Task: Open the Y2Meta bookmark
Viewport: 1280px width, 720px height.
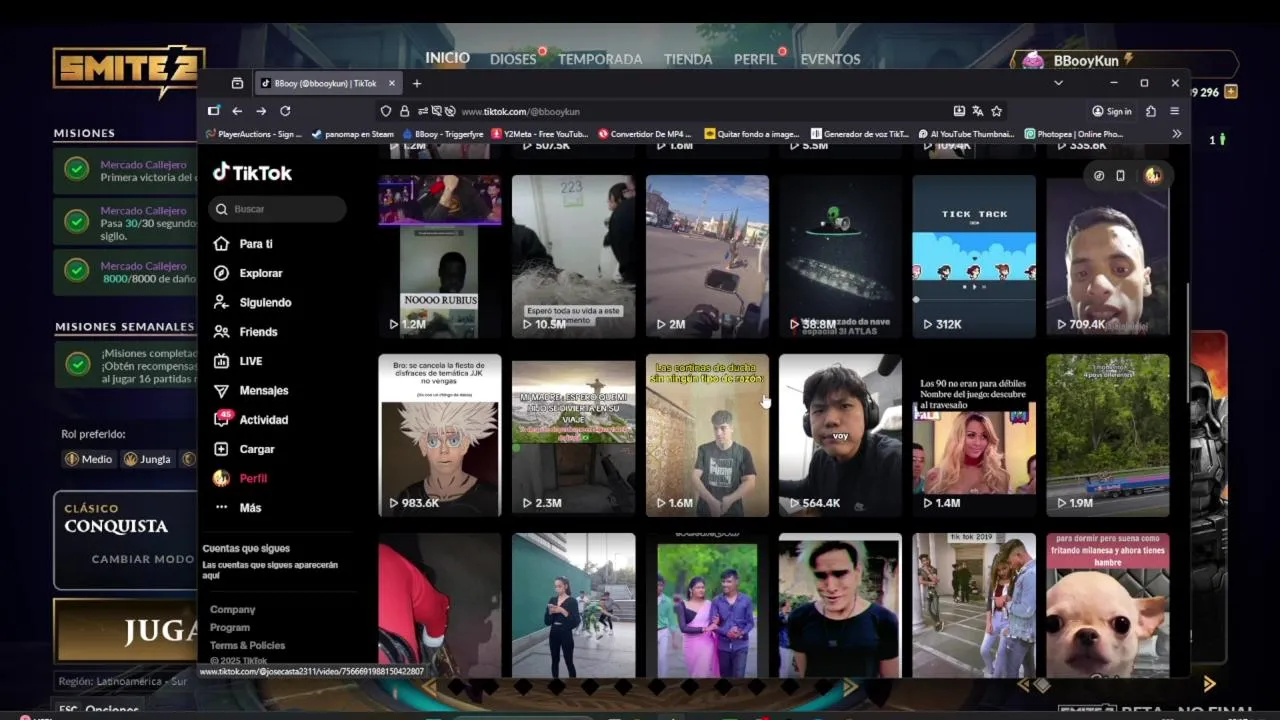Action: click(539, 133)
